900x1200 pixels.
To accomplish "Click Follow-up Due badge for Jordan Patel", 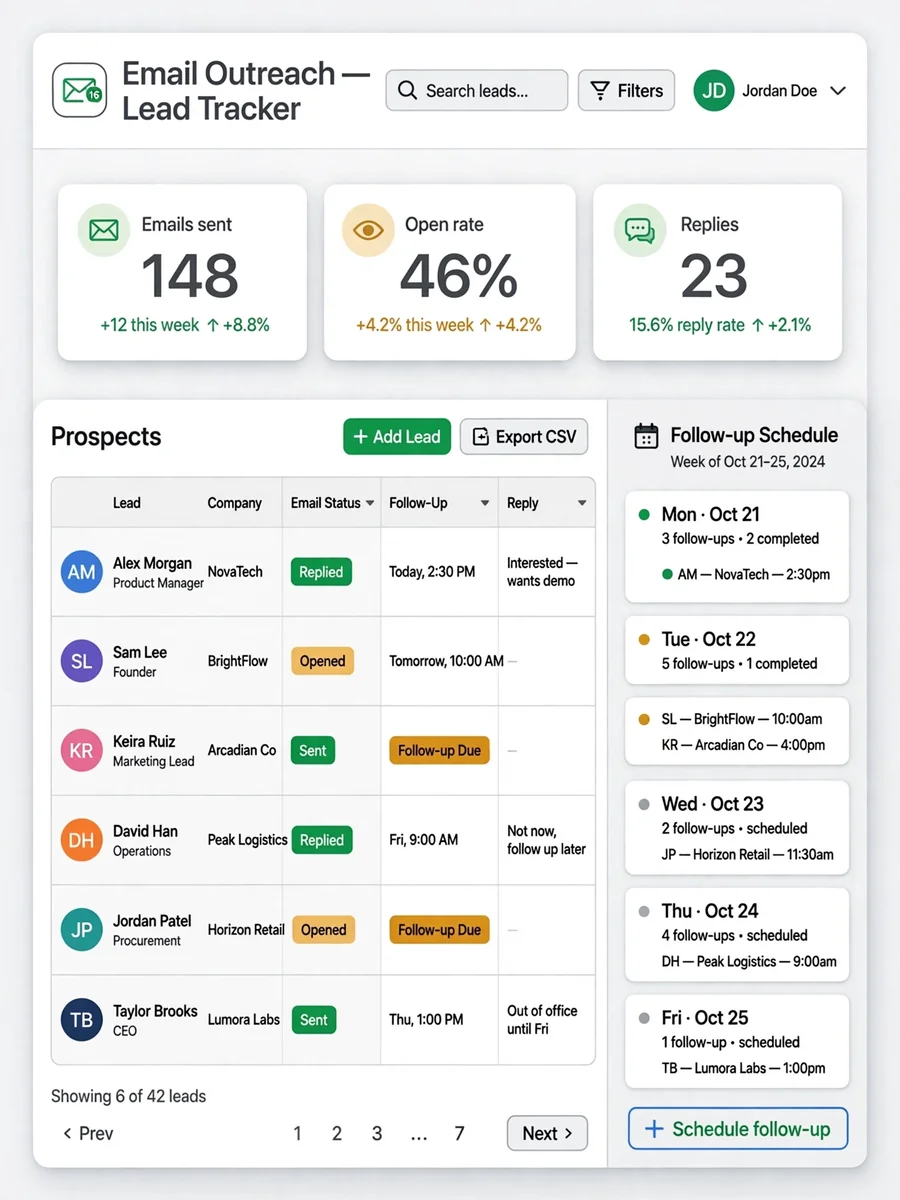I will pos(439,930).
